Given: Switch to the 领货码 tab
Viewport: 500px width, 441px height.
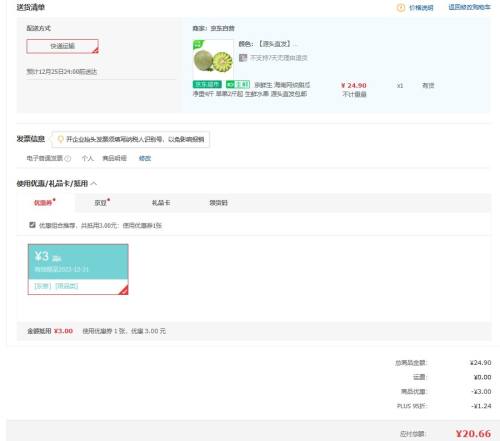Looking at the screenshot, I should click(x=218, y=203).
